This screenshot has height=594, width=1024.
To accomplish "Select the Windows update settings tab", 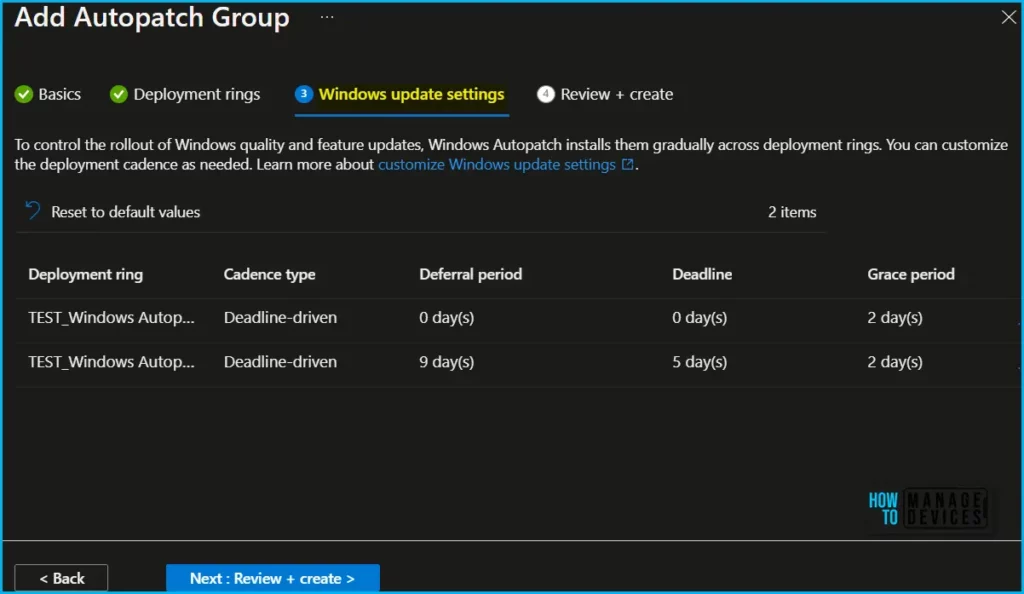I will pyautogui.click(x=400, y=95).
